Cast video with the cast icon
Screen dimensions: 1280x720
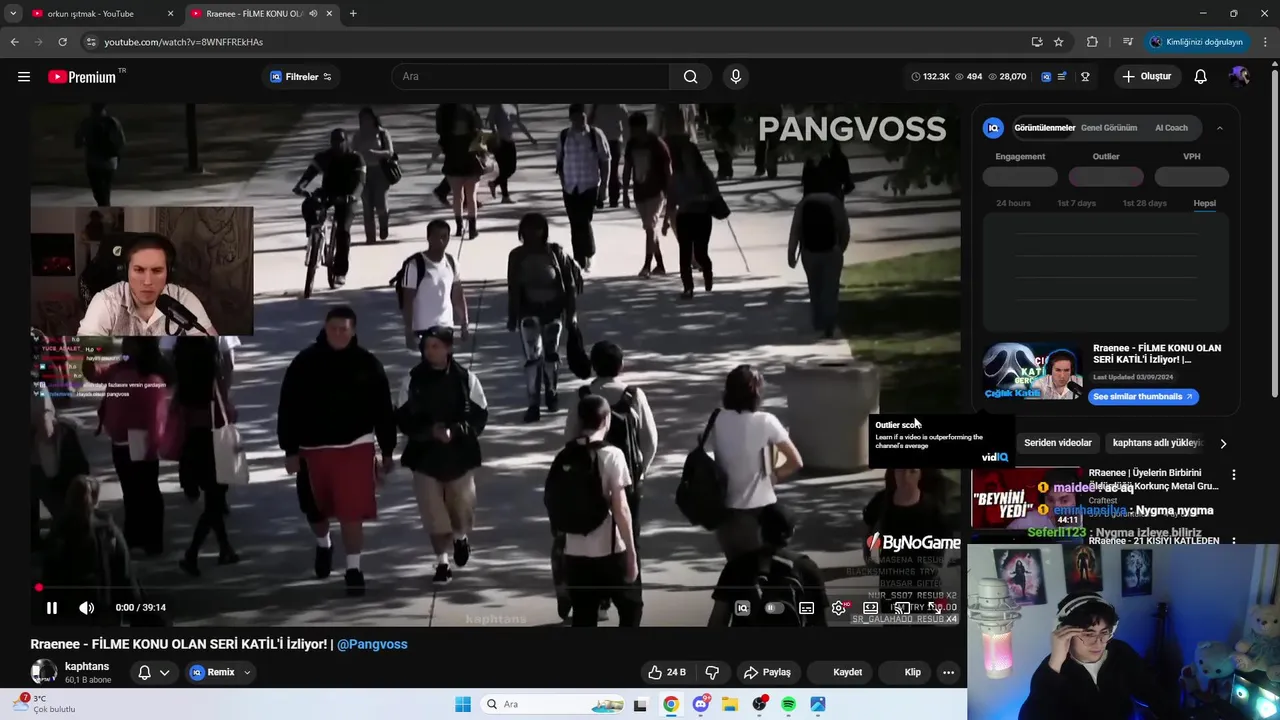point(902,607)
